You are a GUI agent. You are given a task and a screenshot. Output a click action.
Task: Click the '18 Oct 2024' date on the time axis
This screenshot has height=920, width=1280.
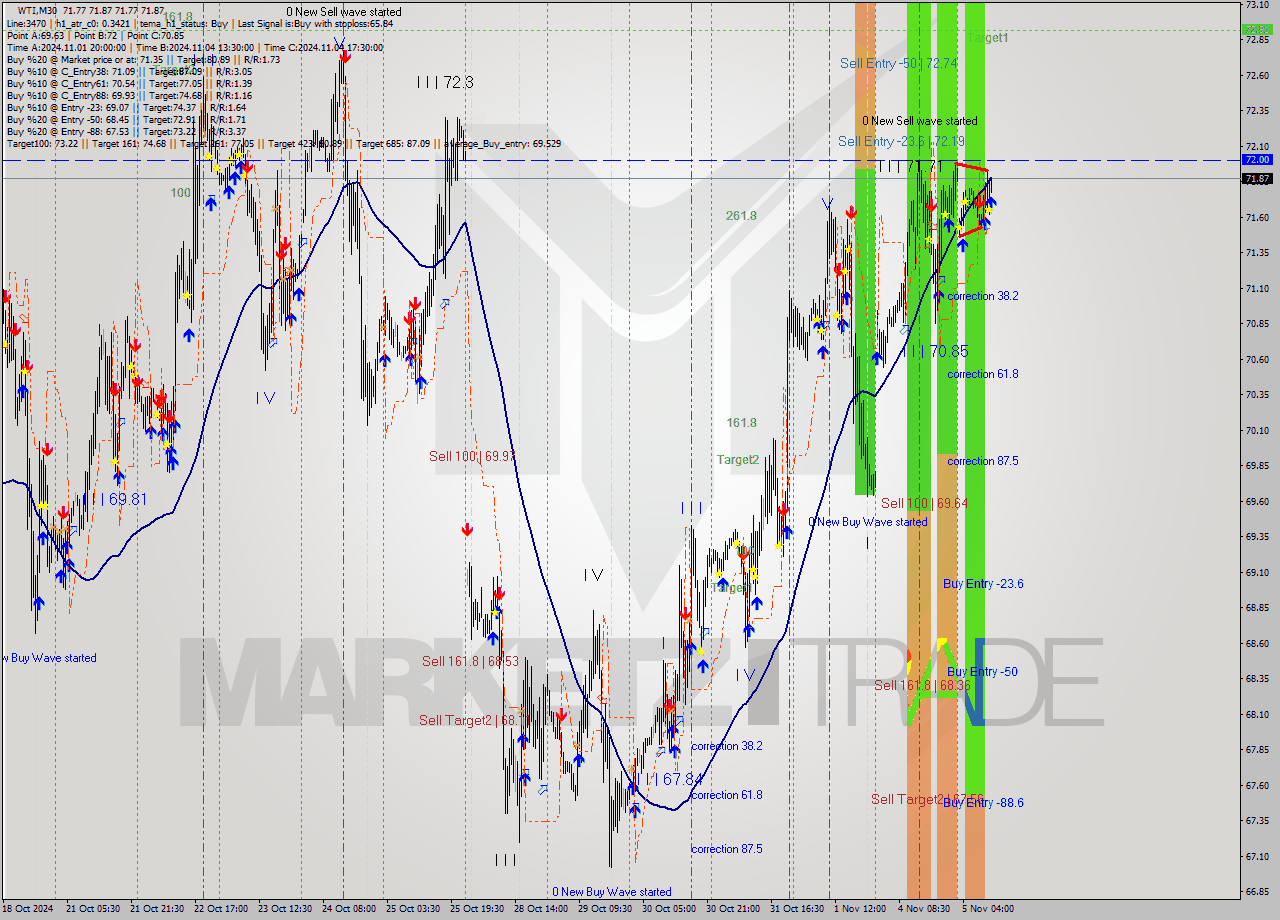pos(29,909)
